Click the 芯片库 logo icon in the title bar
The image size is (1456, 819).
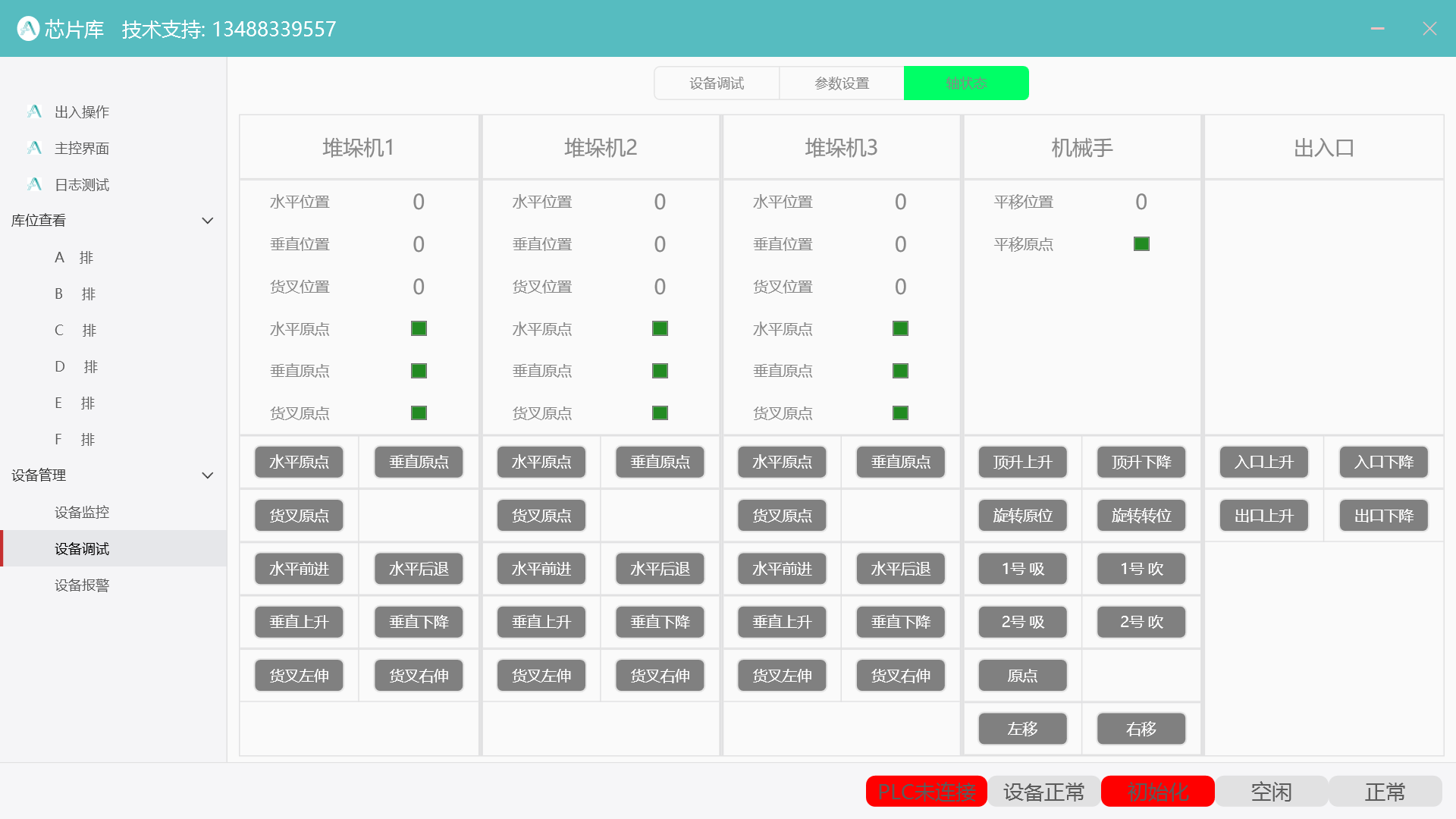28,28
